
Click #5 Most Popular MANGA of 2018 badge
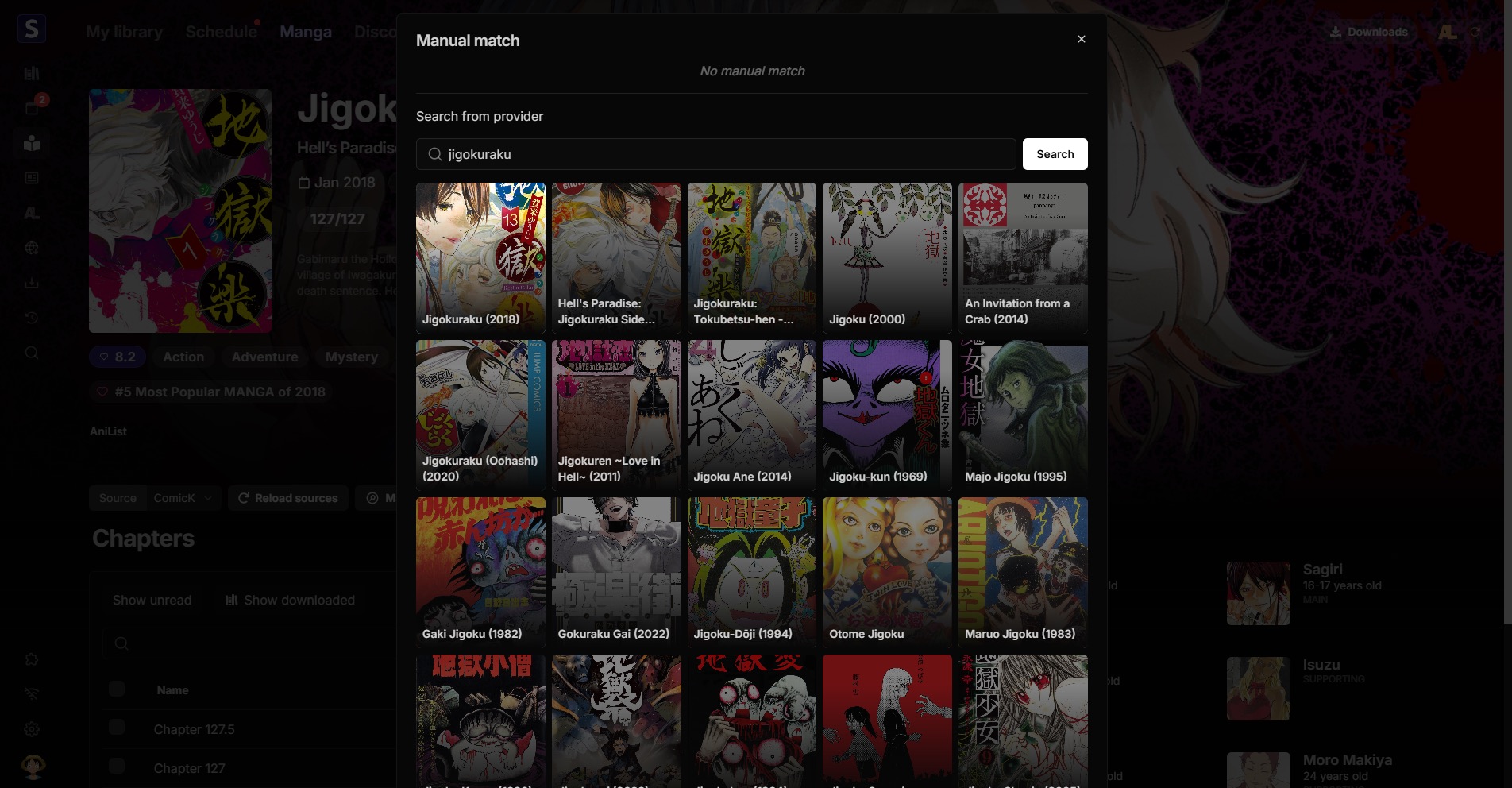(x=211, y=392)
